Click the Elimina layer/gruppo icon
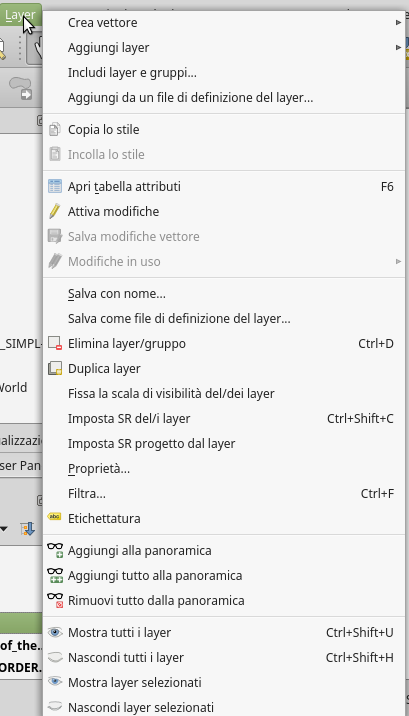 click(x=55, y=343)
